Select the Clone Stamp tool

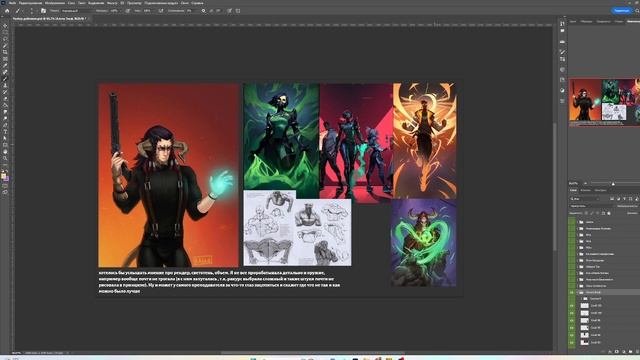5,85
